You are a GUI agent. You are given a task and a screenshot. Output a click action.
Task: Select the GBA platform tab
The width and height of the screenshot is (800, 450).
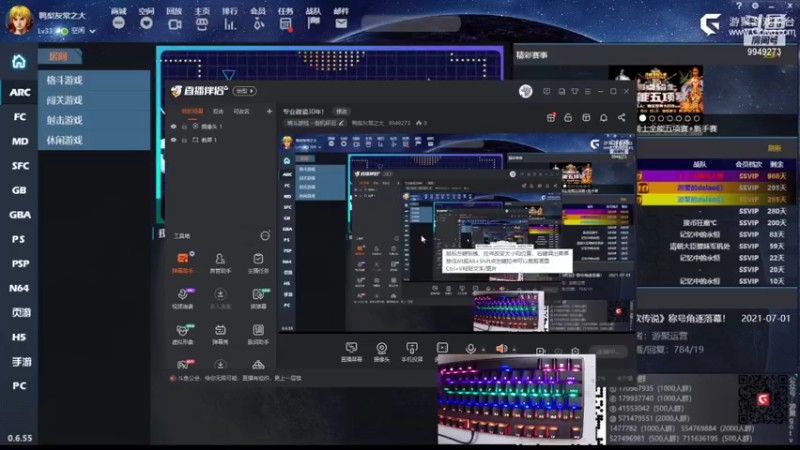pos(19,215)
